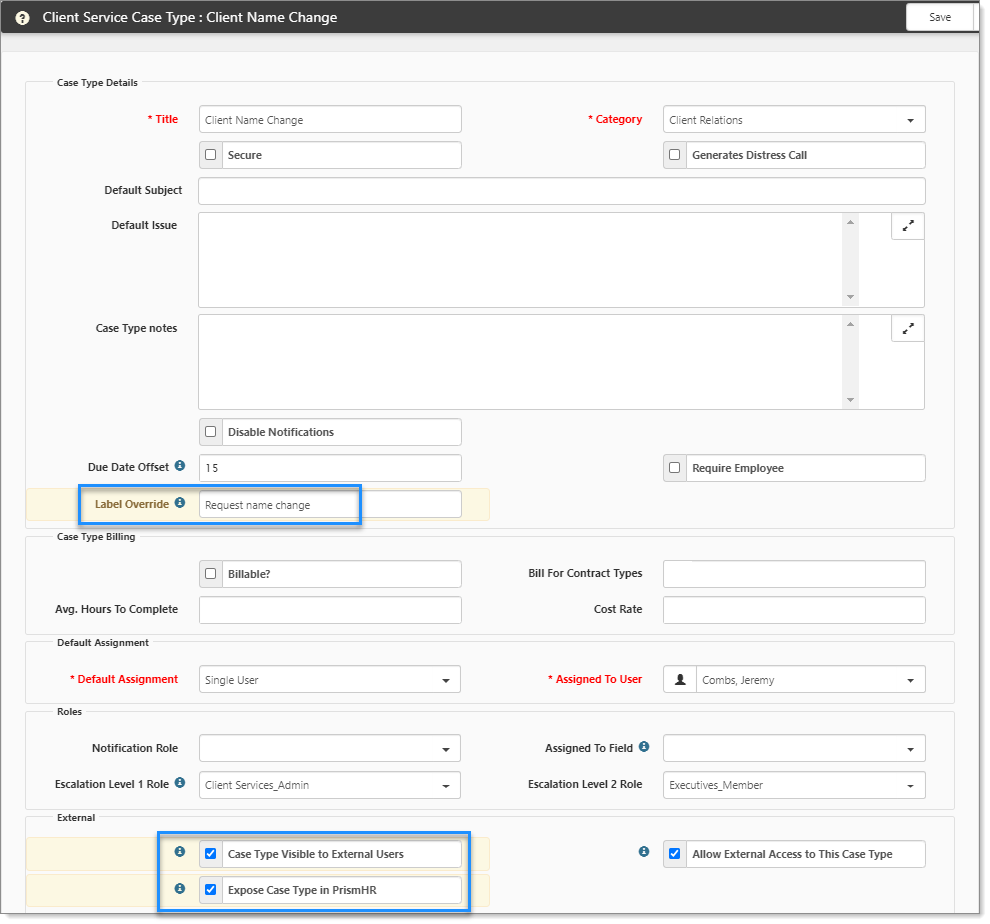The width and height of the screenshot is (990, 924).
Task: Open the Assigned To User dropdown
Action: click(811, 680)
